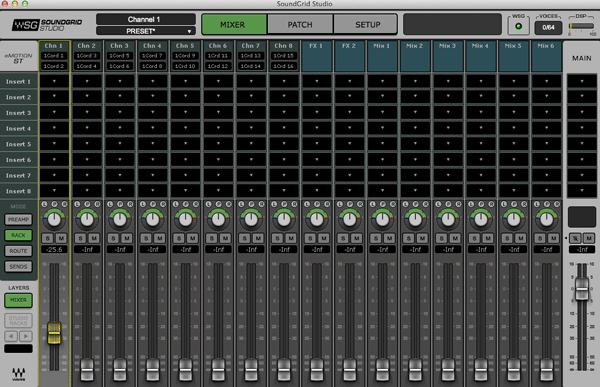Open Insert 1 plugin slot on MAIN
600x387 pixels.
tap(582, 82)
